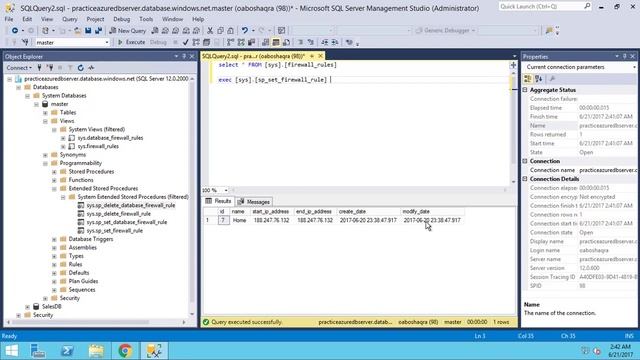Screen dimensions: 640x360
Task: Open the File menu
Action: [9, 19]
